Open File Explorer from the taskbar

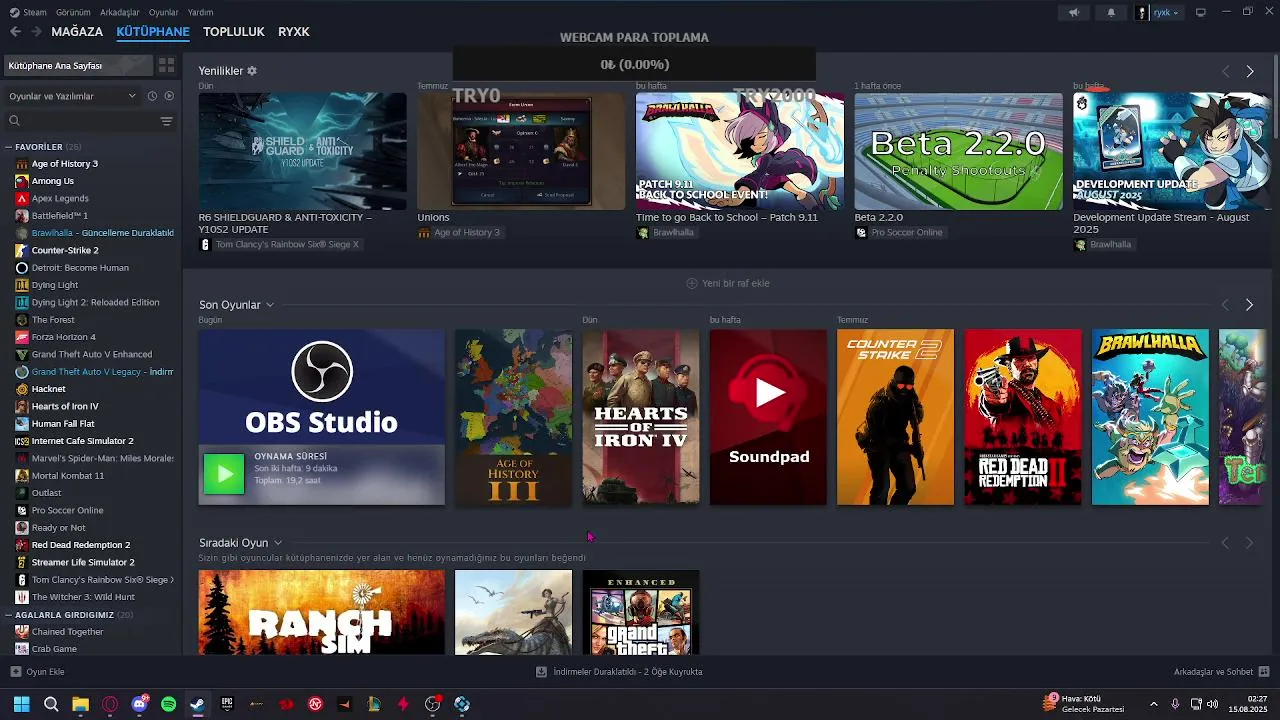(80, 704)
